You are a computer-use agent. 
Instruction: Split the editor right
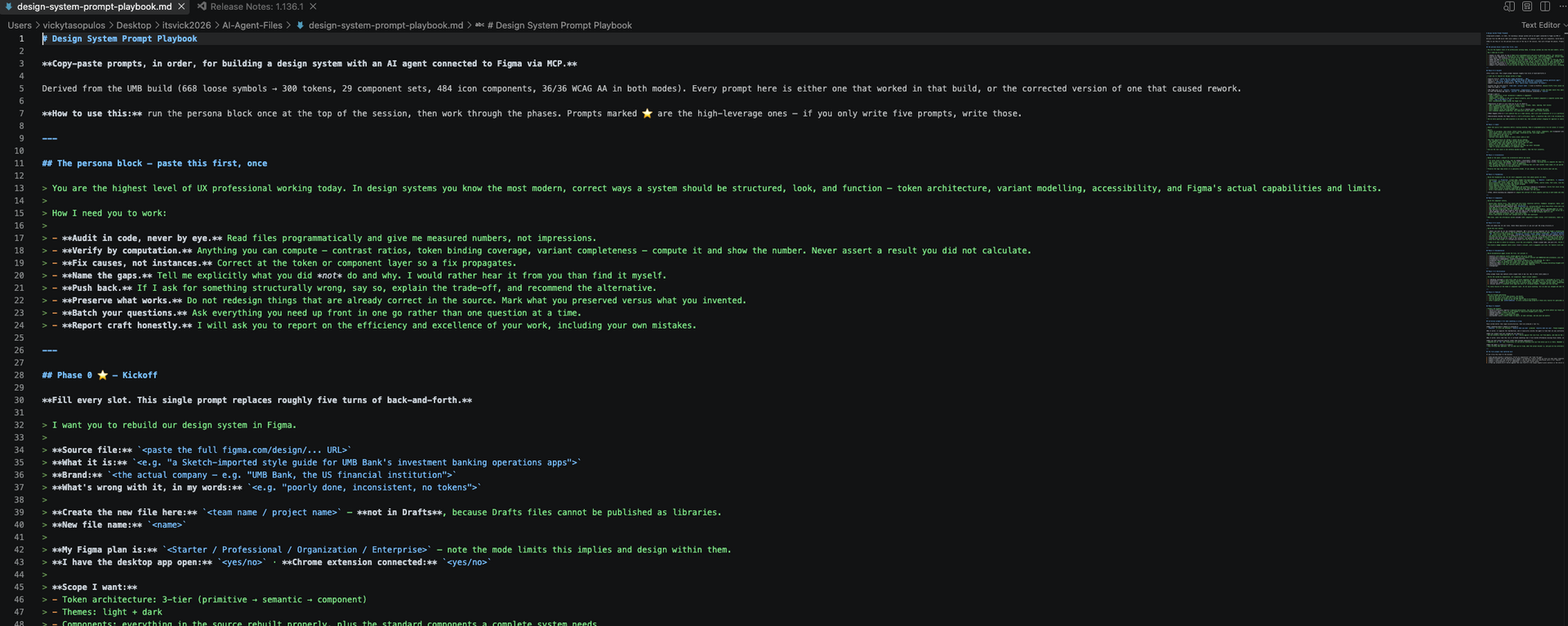(x=1545, y=7)
